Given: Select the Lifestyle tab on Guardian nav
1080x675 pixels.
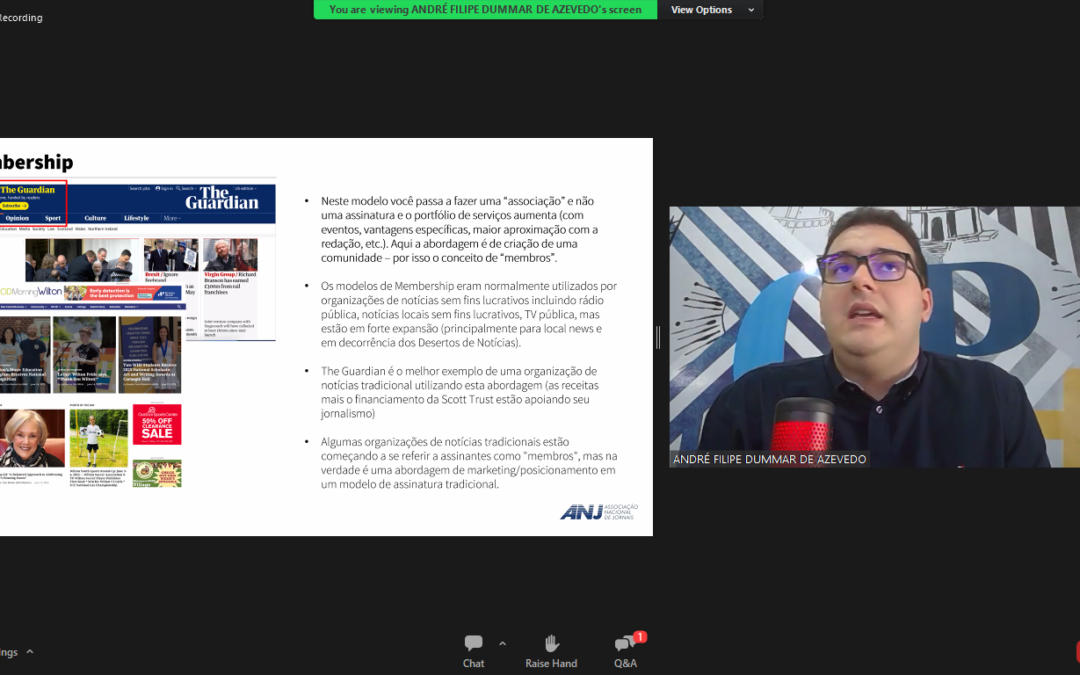Looking at the screenshot, I should click(x=136, y=218).
